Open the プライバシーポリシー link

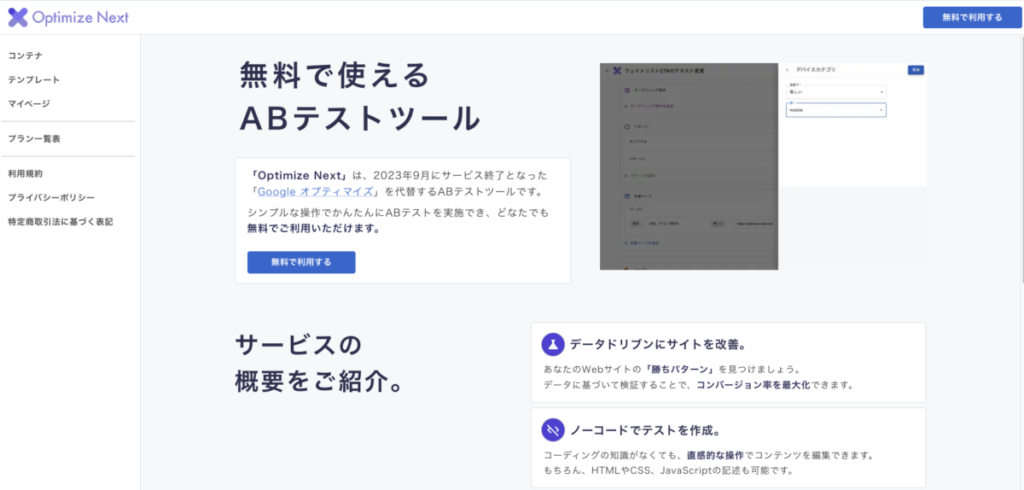[x=51, y=197]
